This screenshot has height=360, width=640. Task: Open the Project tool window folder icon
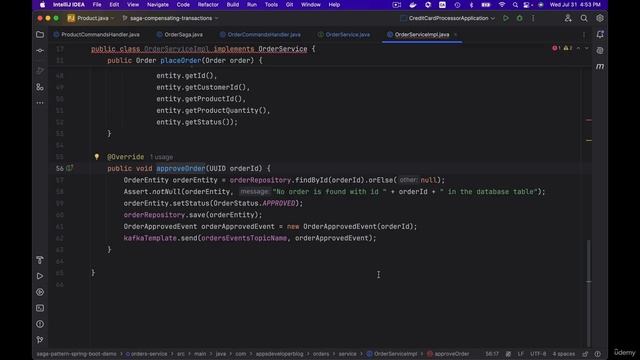[40, 35]
